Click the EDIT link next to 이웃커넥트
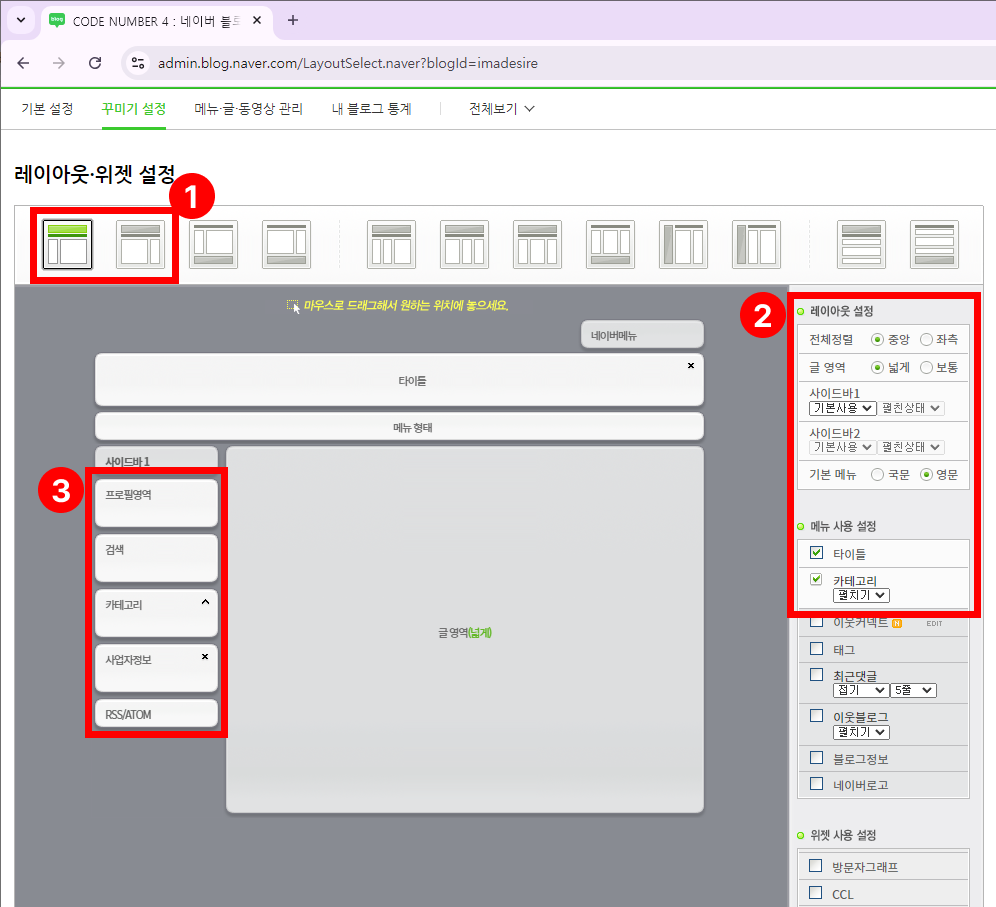 click(x=934, y=623)
